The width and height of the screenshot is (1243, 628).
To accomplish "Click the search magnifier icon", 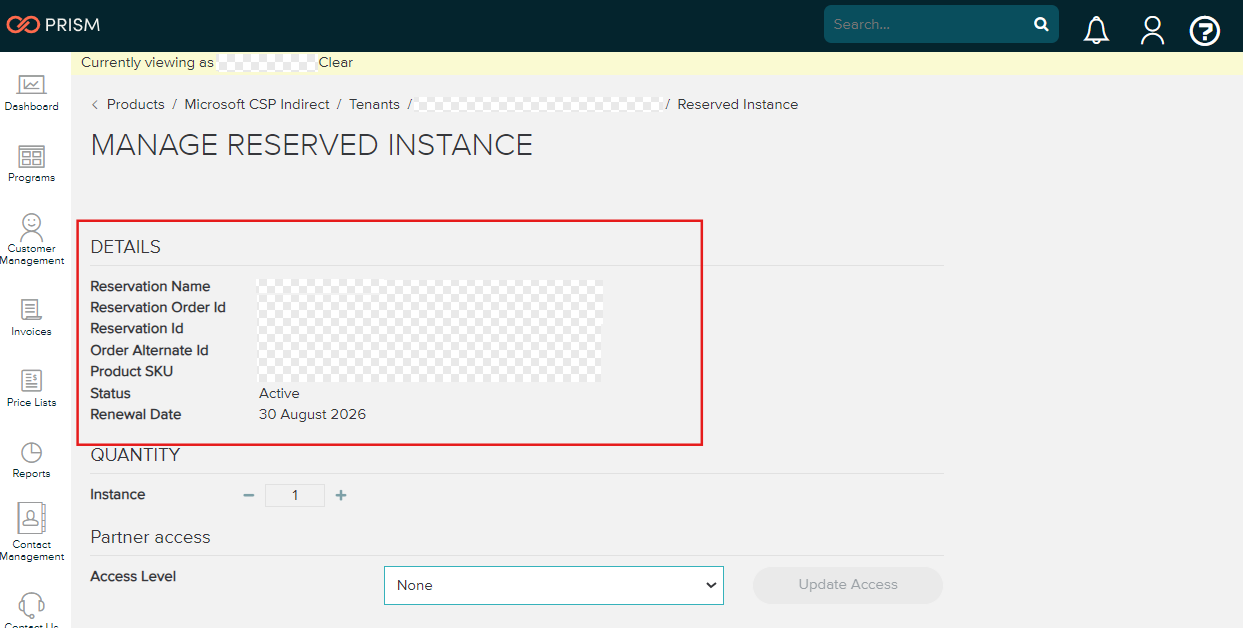I will [1041, 24].
